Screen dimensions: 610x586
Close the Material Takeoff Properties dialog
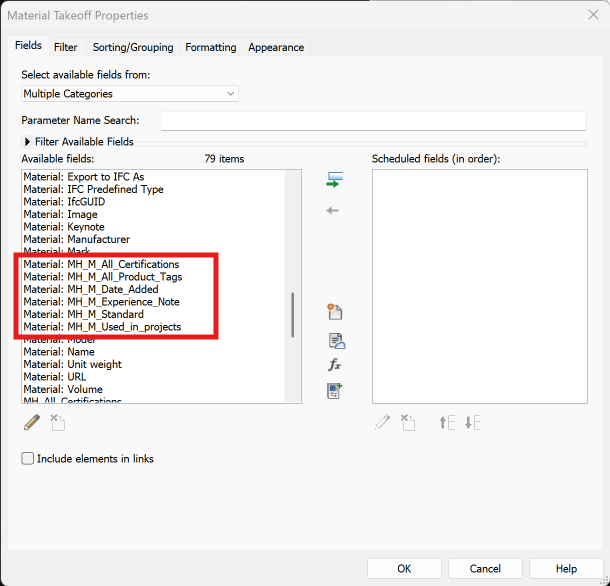click(593, 15)
